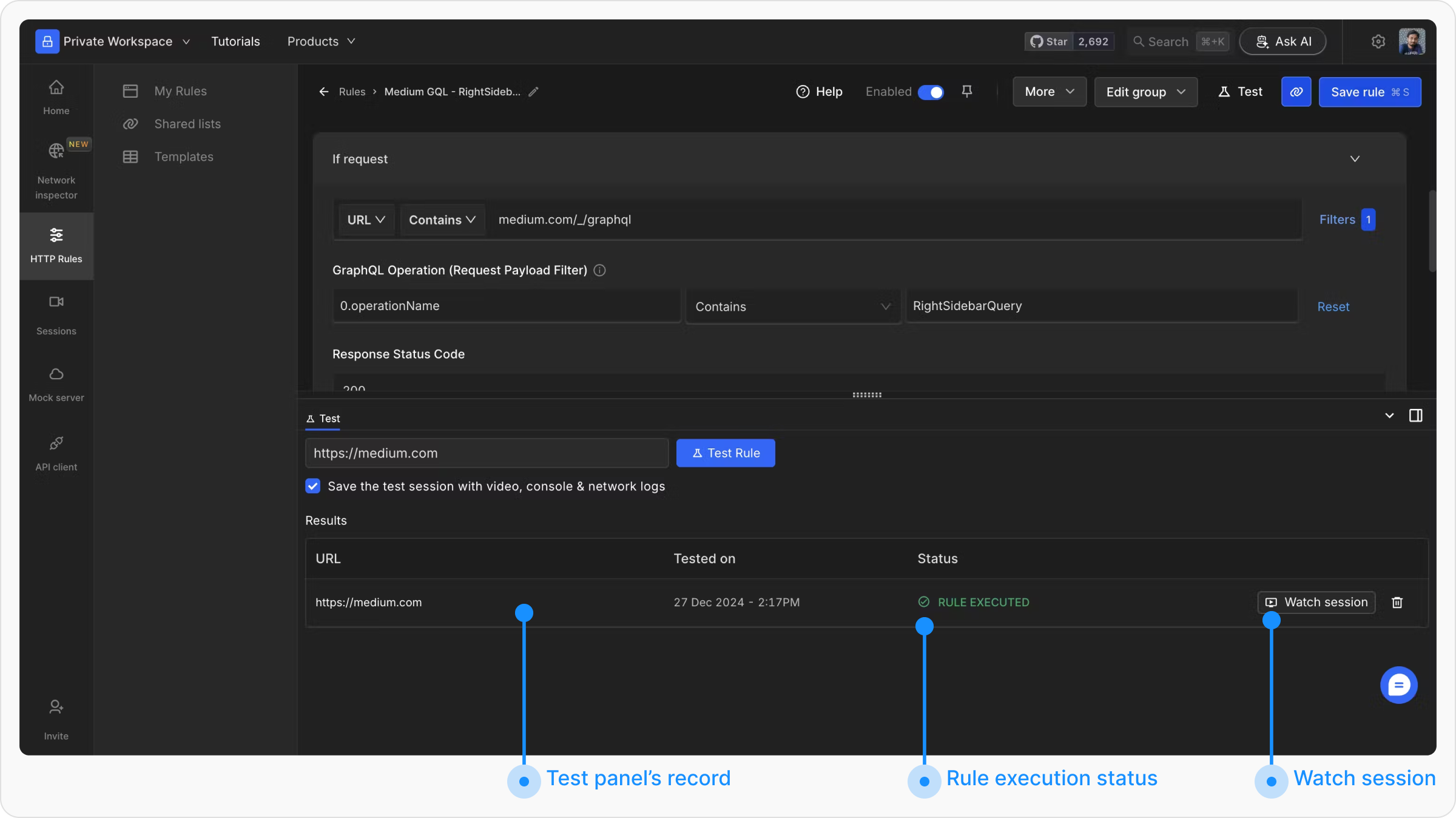Open the Tutorials menu item

[x=235, y=41]
